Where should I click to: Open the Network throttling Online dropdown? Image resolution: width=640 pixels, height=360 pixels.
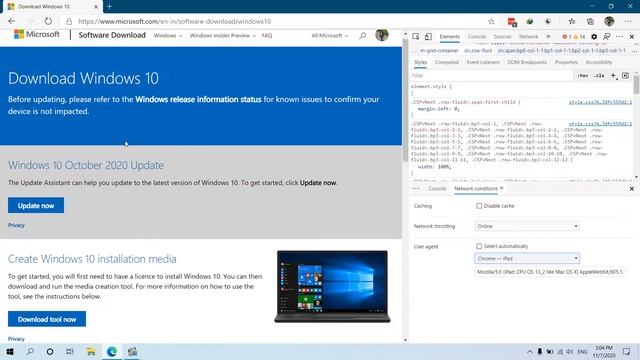point(527,226)
